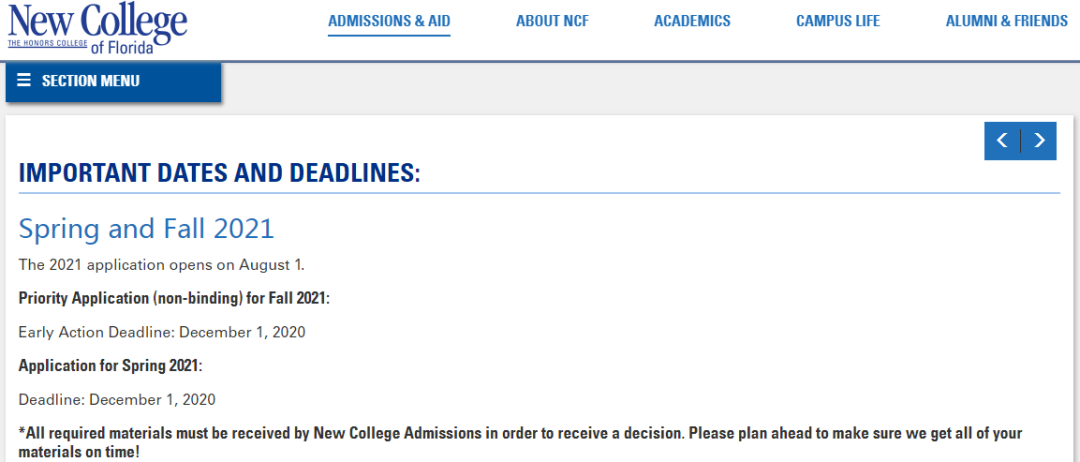Click the New College wordmark logo
Screen dimensions: 1080x462
tap(97, 28)
